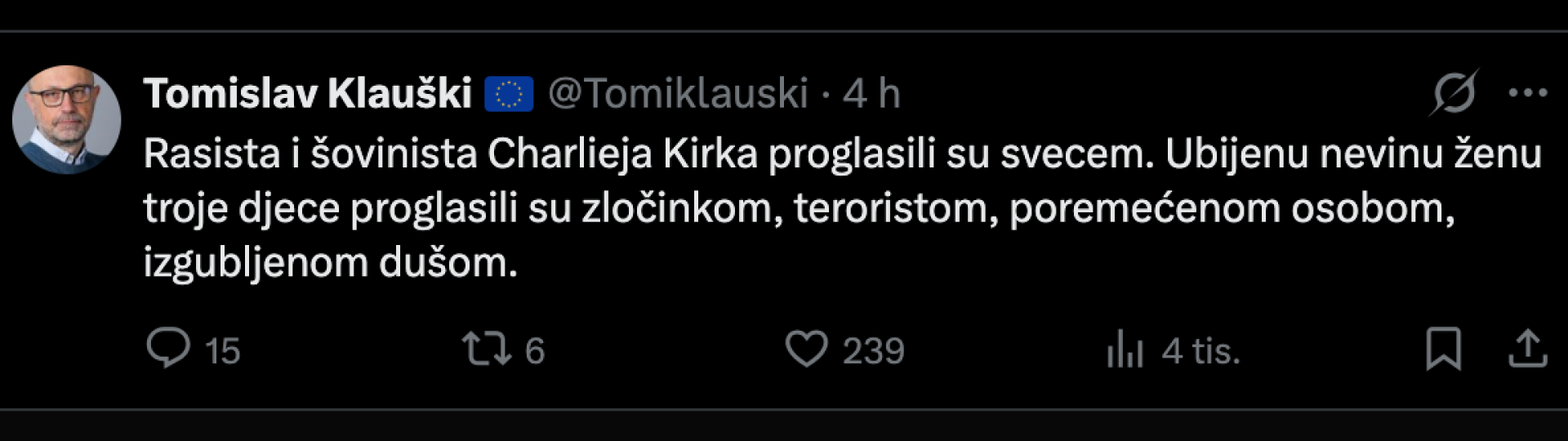Click the name "Charlieja Kirka" in the tweet text
The height and width of the screenshot is (441, 1568).
point(623,154)
